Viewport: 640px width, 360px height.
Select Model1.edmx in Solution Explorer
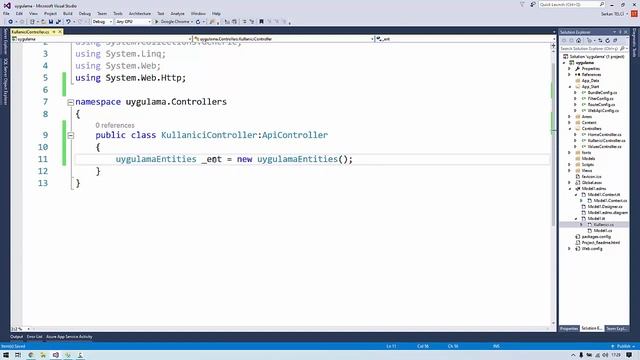[x=593, y=189]
